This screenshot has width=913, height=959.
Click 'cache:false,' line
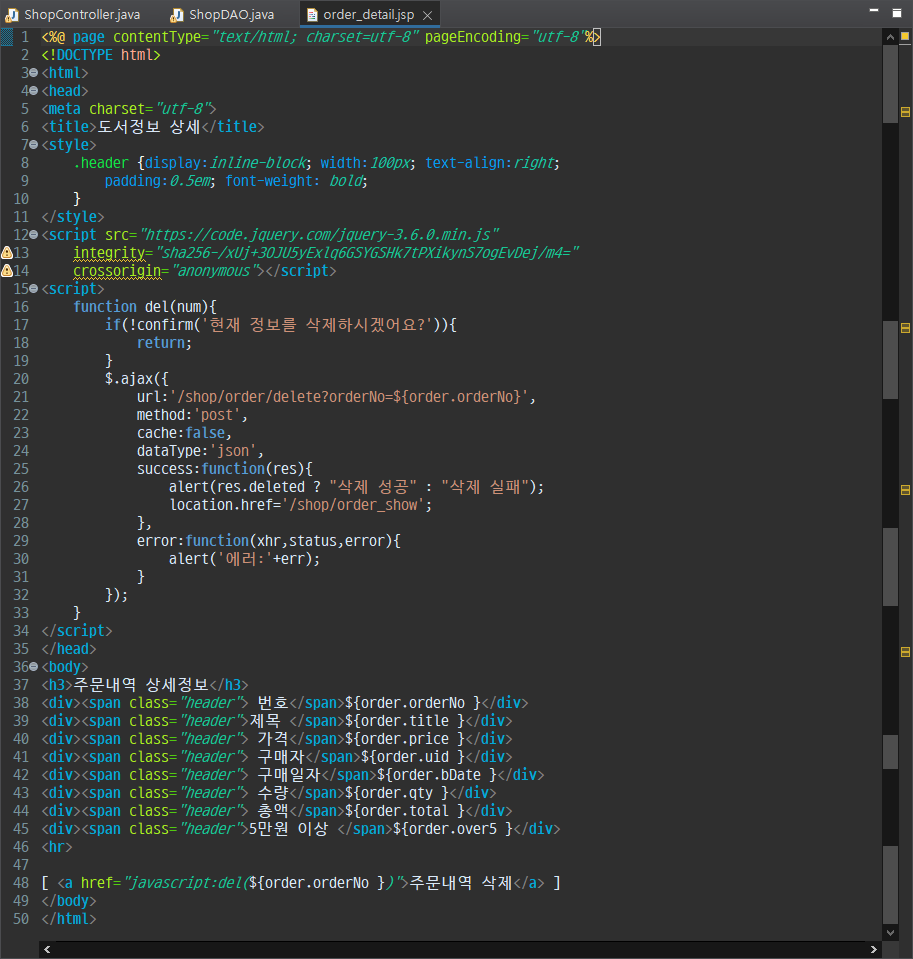click(184, 433)
